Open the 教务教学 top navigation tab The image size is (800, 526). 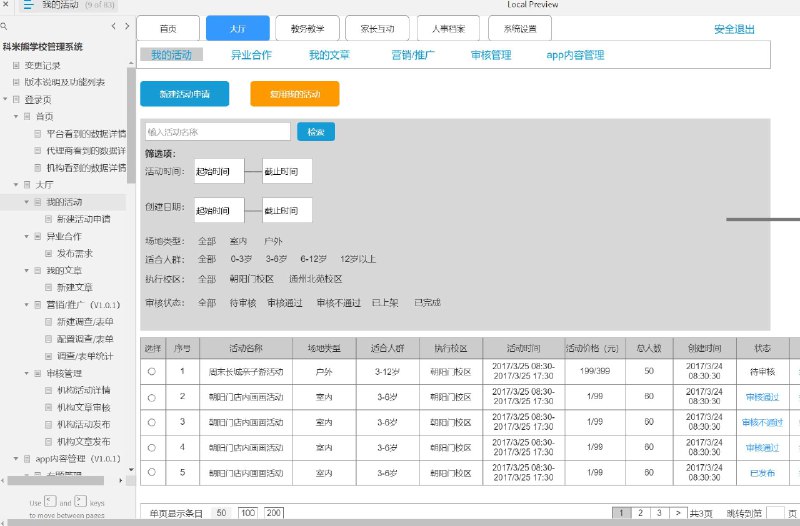click(307, 29)
